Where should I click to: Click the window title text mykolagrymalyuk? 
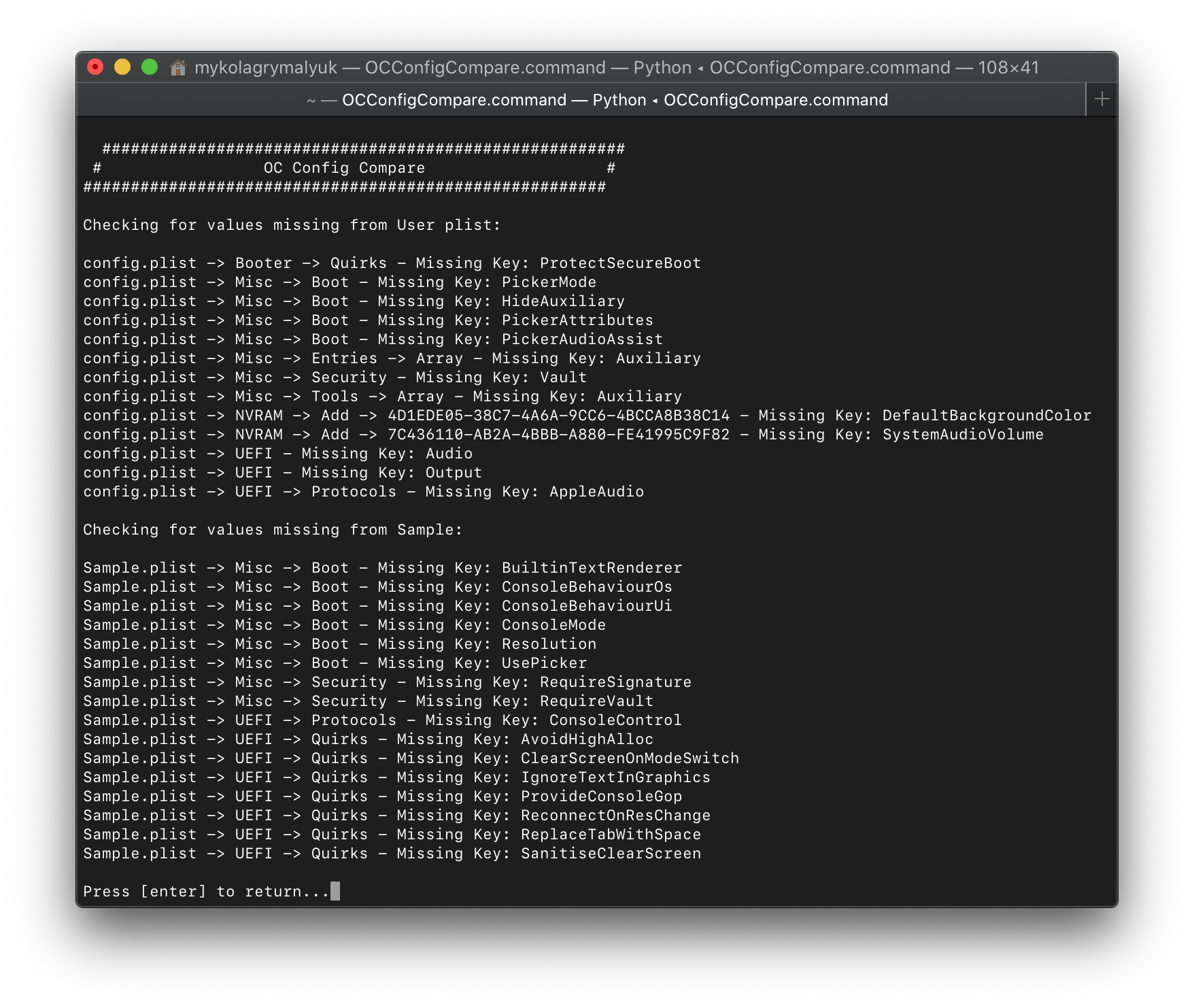click(266, 68)
